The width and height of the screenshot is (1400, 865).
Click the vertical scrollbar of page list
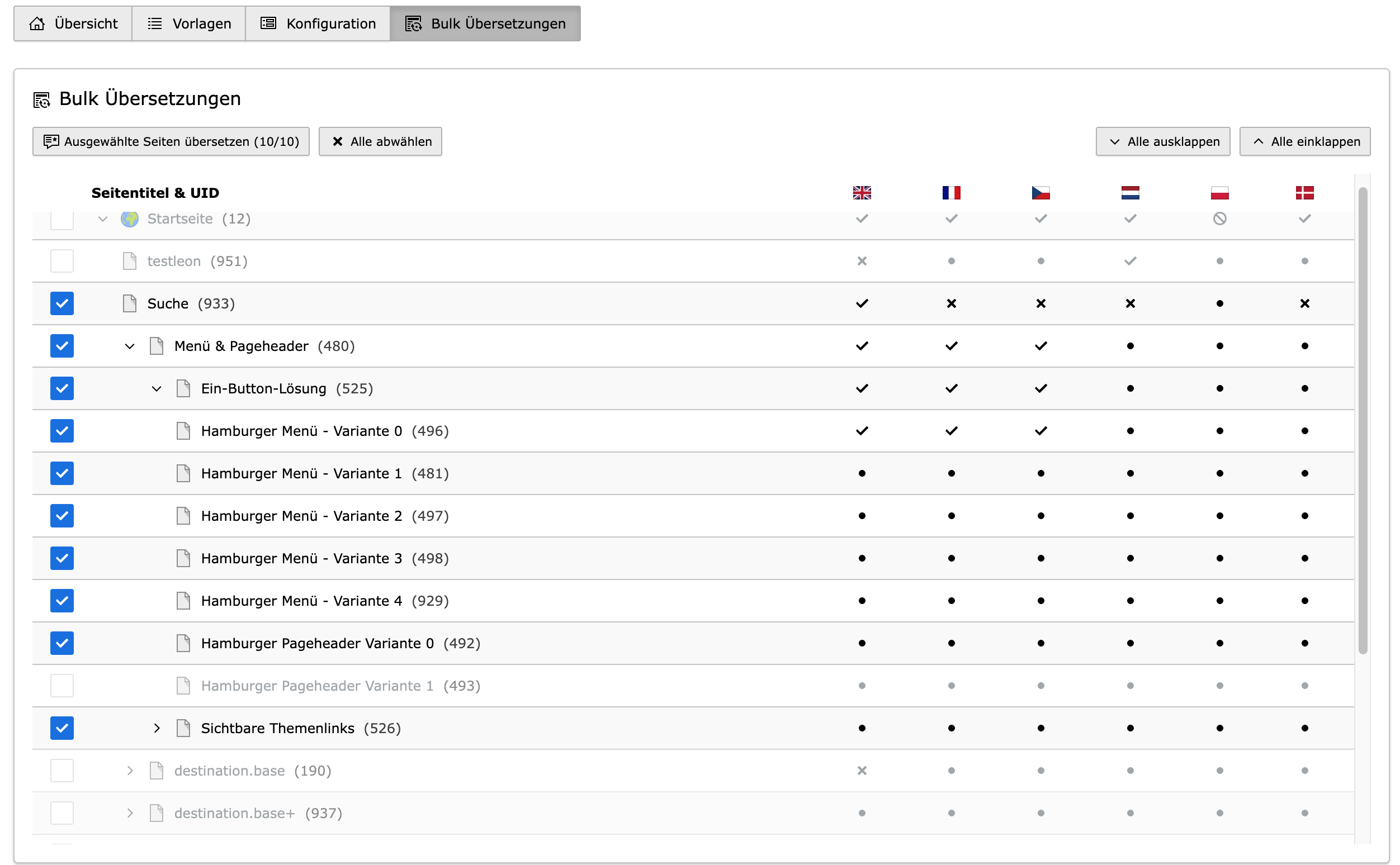point(1362,420)
